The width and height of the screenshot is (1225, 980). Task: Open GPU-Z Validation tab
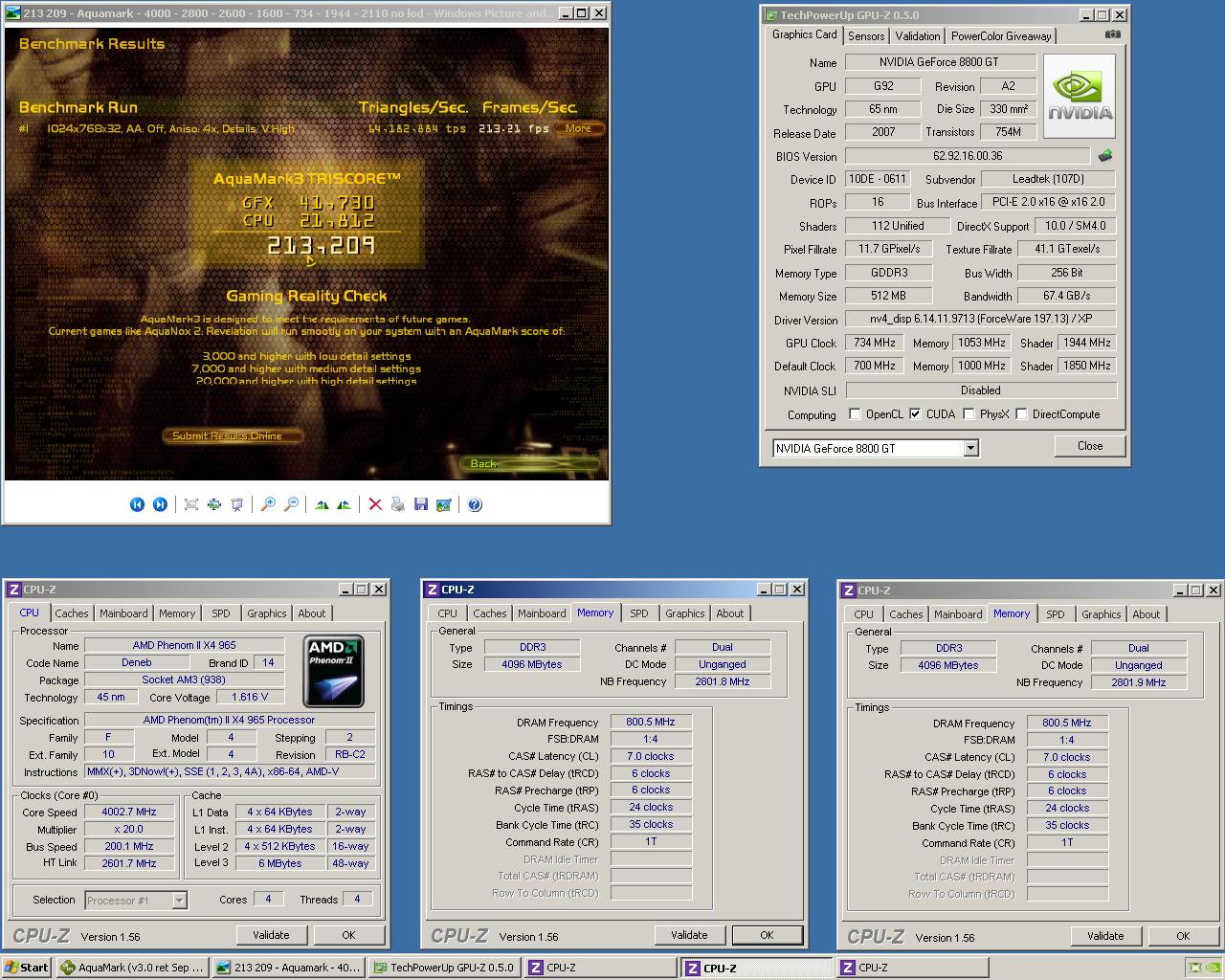(x=918, y=36)
